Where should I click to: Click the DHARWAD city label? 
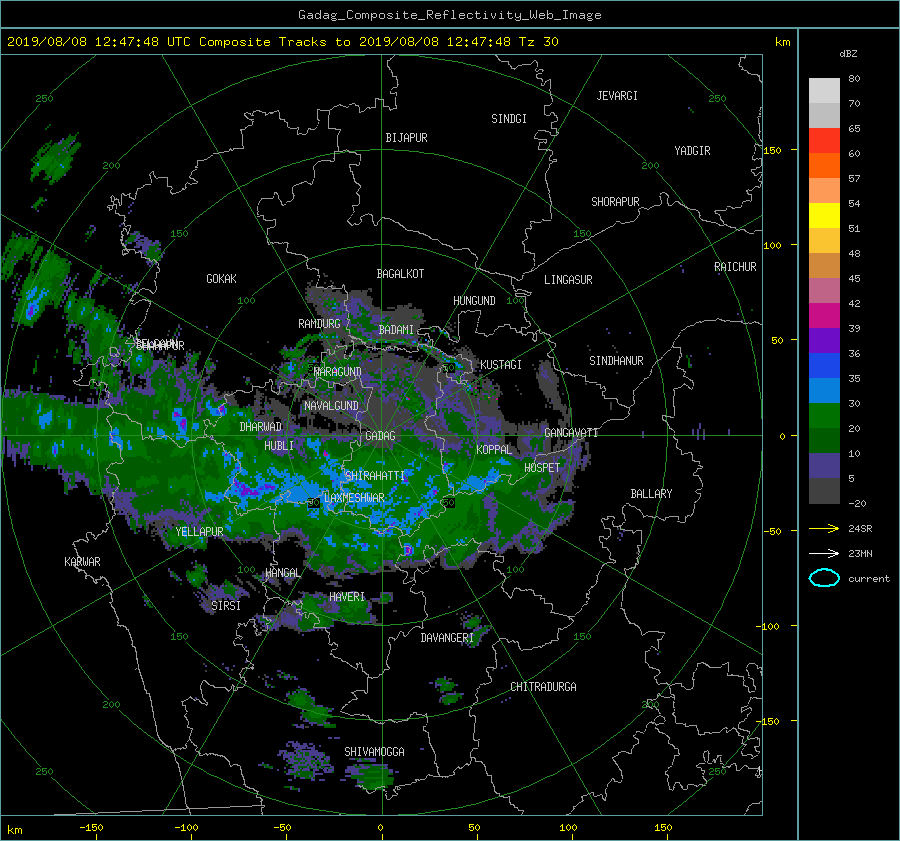pyautogui.click(x=261, y=427)
